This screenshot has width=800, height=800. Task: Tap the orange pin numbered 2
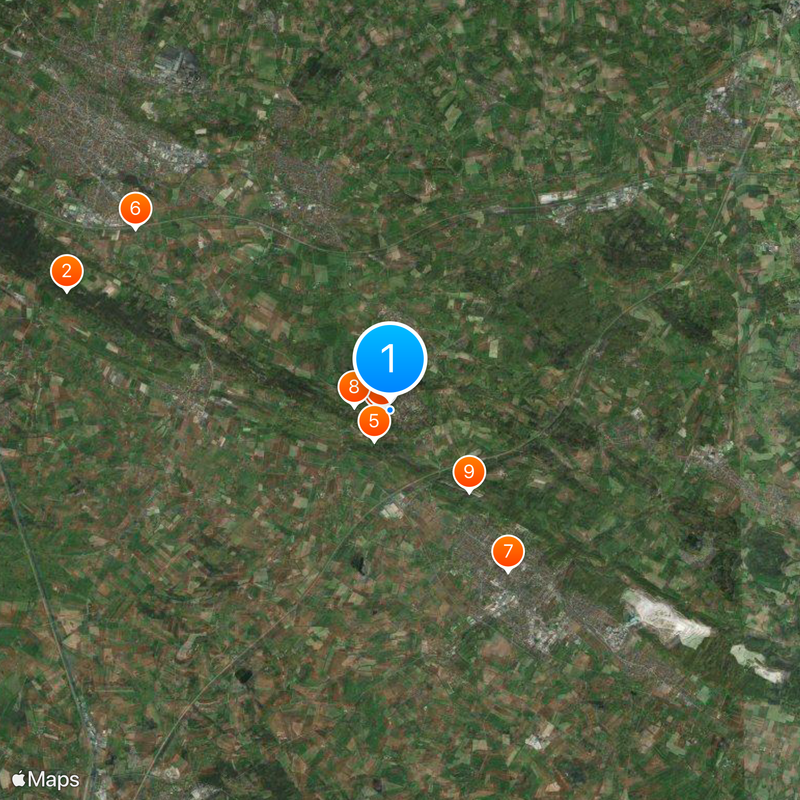pyautogui.click(x=67, y=271)
